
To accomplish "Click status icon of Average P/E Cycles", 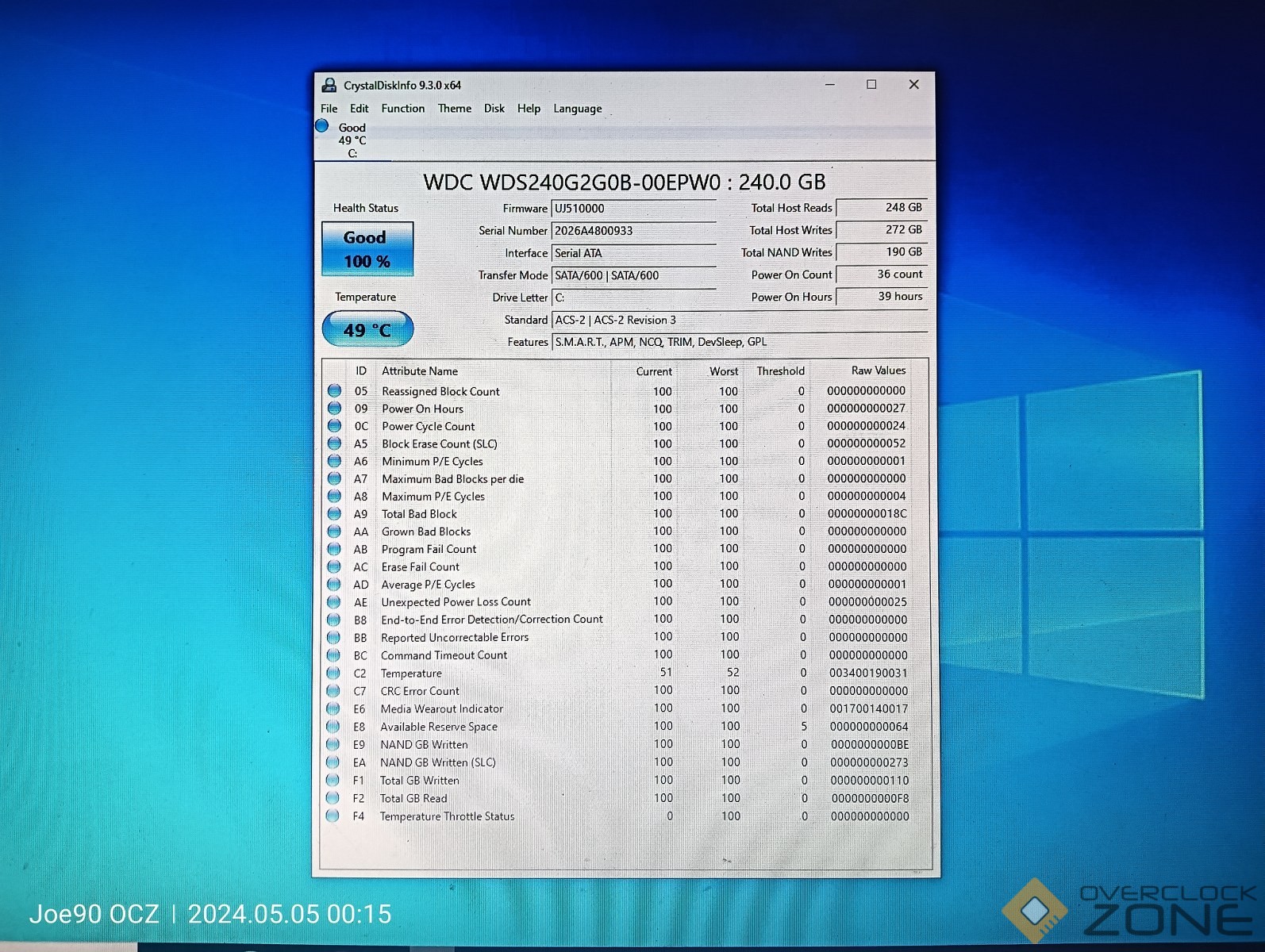I will (x=334, y=584).
